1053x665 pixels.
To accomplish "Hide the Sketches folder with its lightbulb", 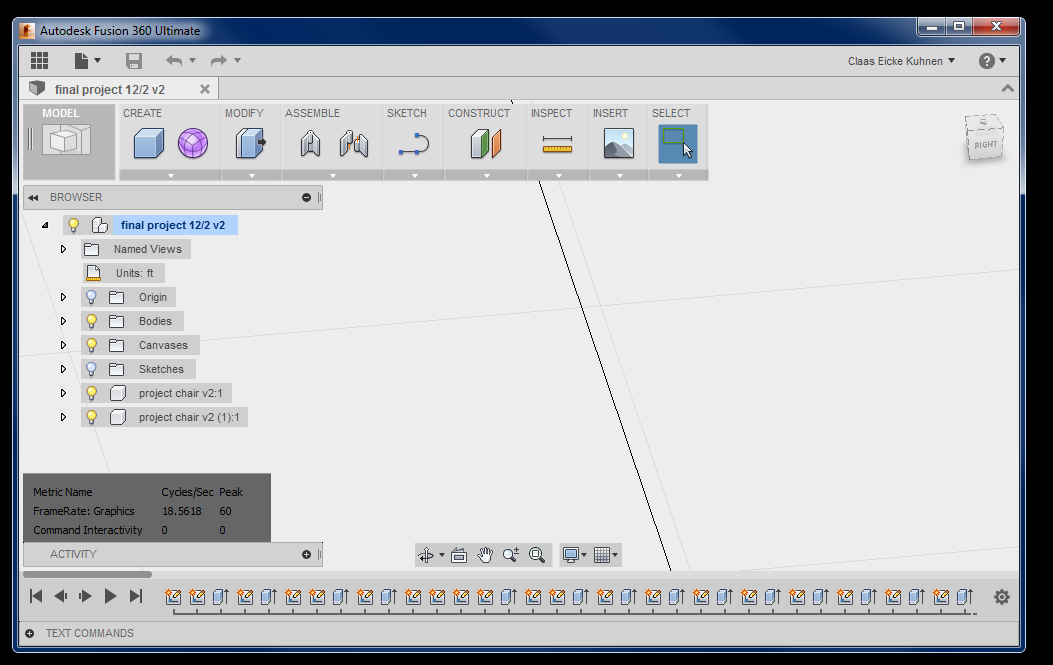I will (91, 368).
